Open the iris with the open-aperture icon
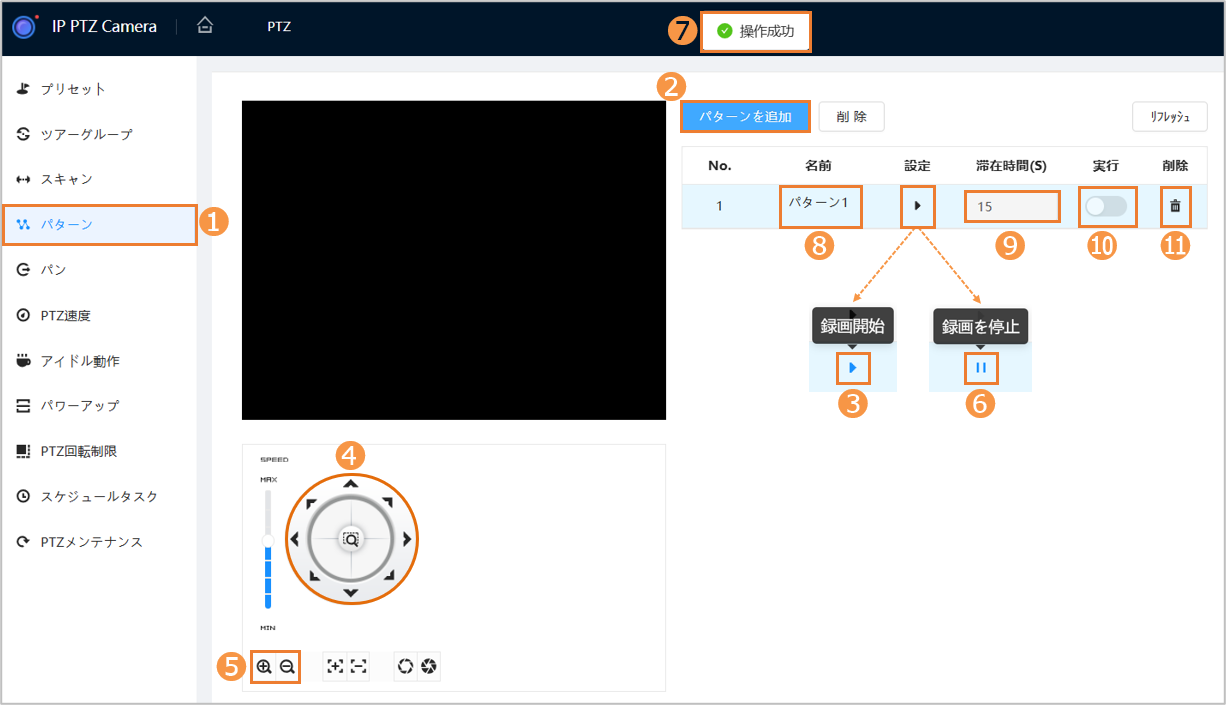Screen dimensions: 1226x710 point(406,667)
